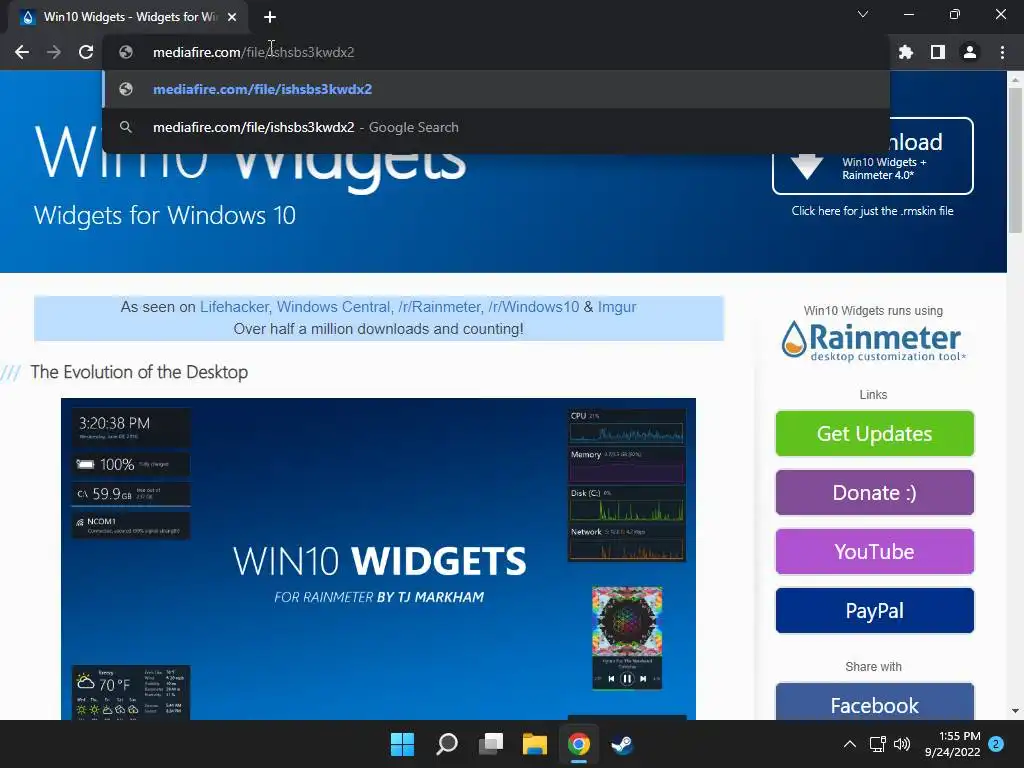Viewport: 1024px width, 768px height.
Task: Click the globe icon in the address bar
Action: coord(126,52)
